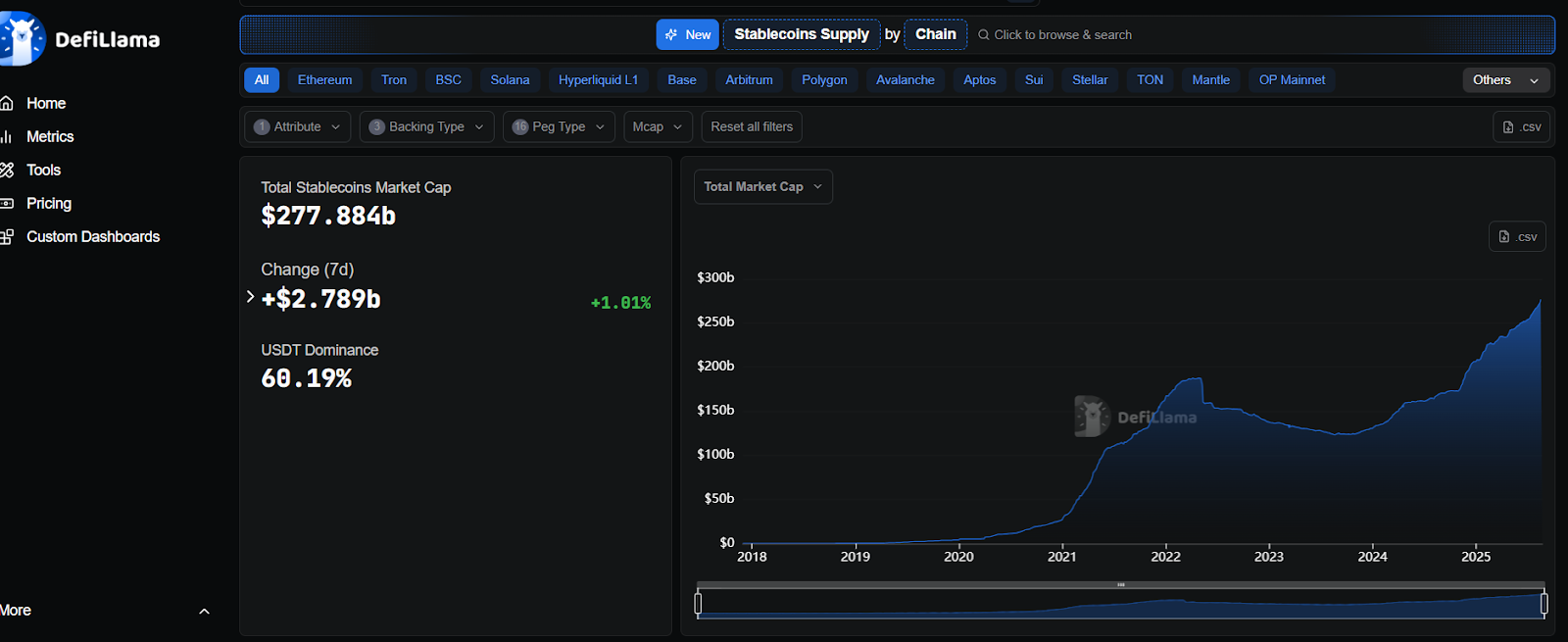Open Pricing via its sidebar icon
Image resolution: width=1568 pixels, height=642 pixels.
(x=7, y=203)
